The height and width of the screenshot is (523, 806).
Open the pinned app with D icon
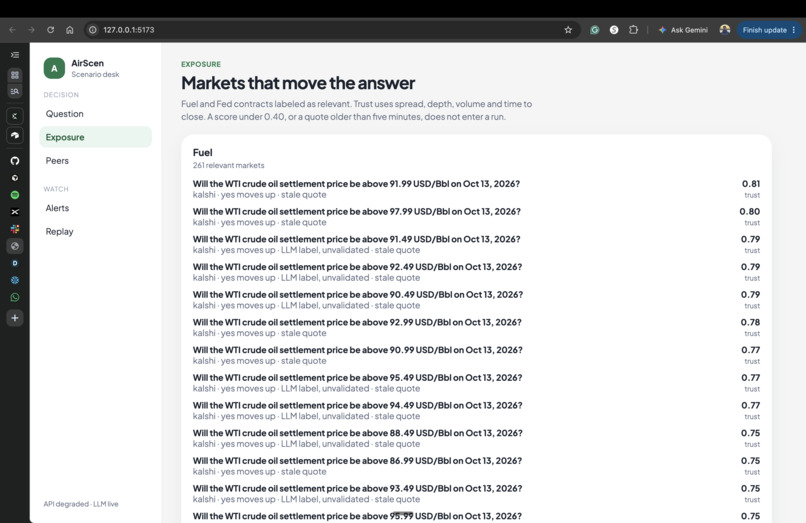click(15, 263)
